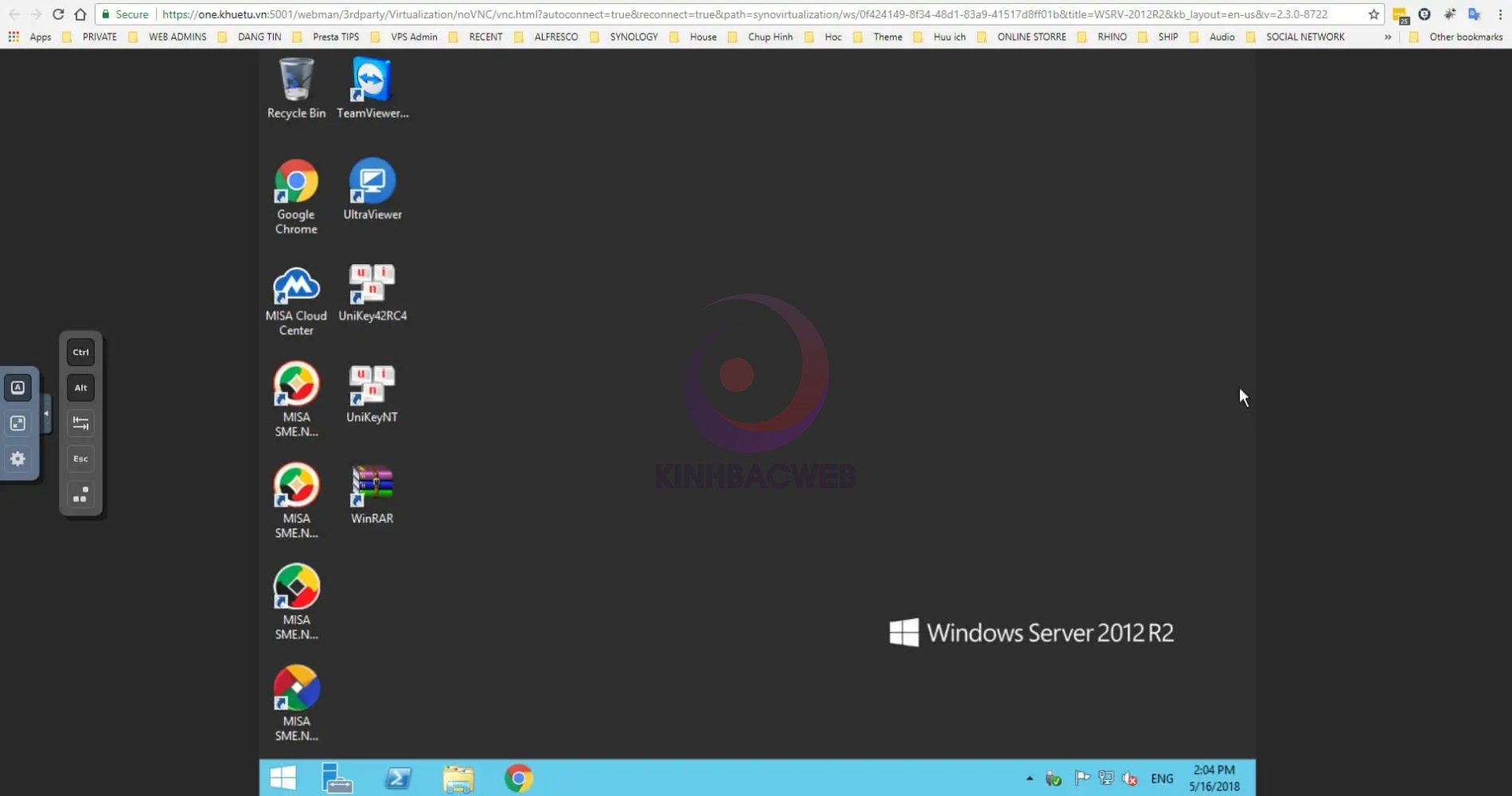
Task: Show the noVNC virtual keyboard
Action: tap(18, 388)
